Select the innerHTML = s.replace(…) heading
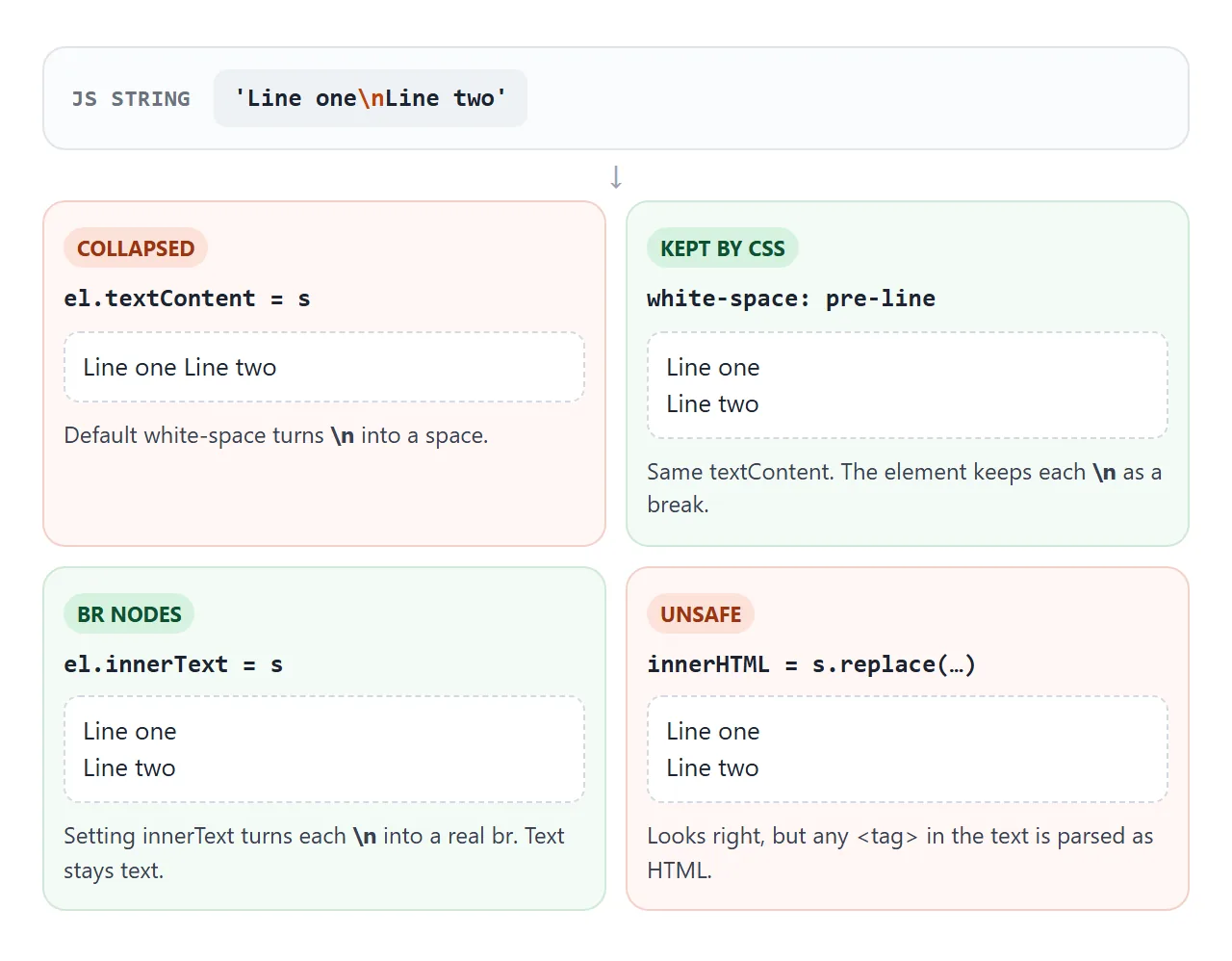 coord(811,664)
